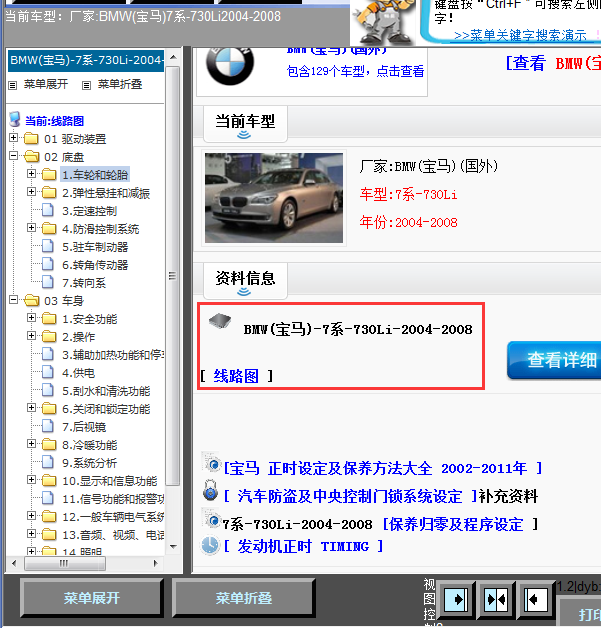Click the 菜单展开 list icon at top
This screenshot has width=601, height=628.
(13, 85)
